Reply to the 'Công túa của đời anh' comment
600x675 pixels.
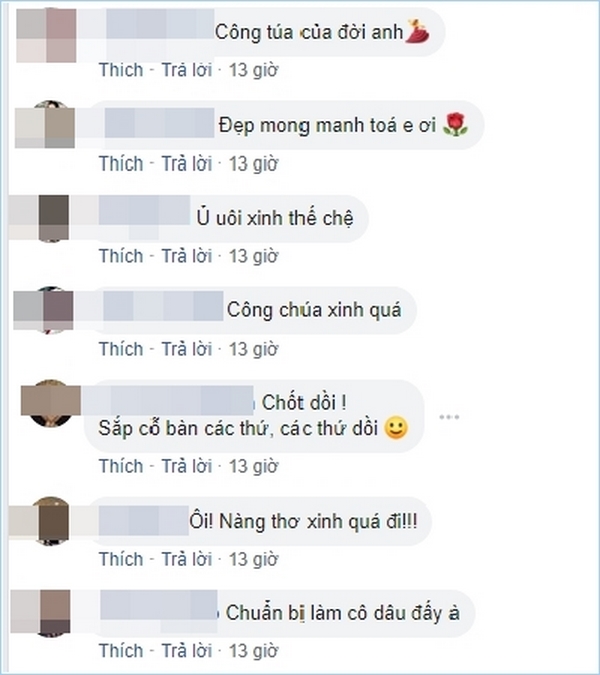click(x=186, y=70)
